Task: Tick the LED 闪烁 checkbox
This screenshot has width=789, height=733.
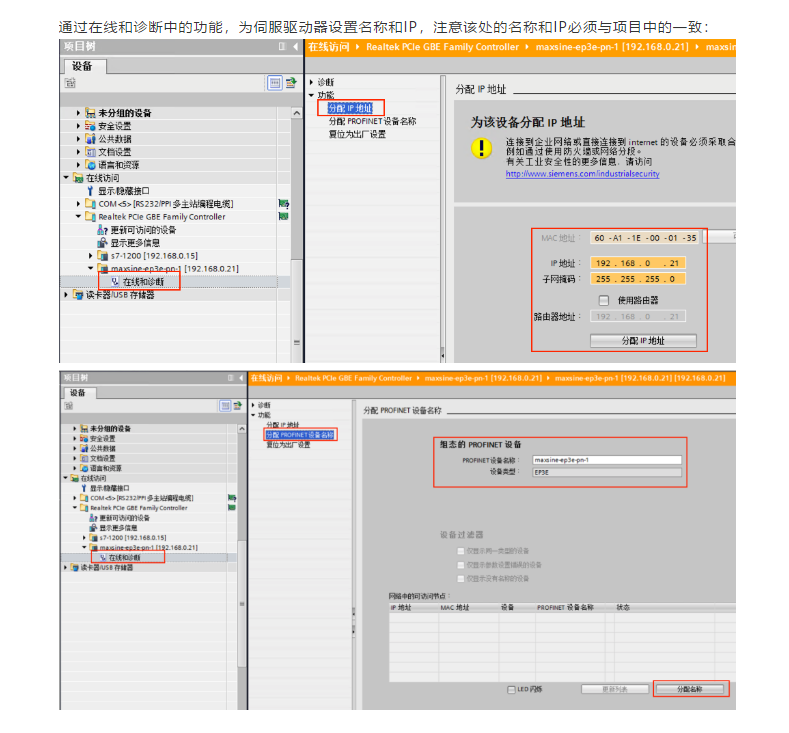Action: click(x=511, y=689)
